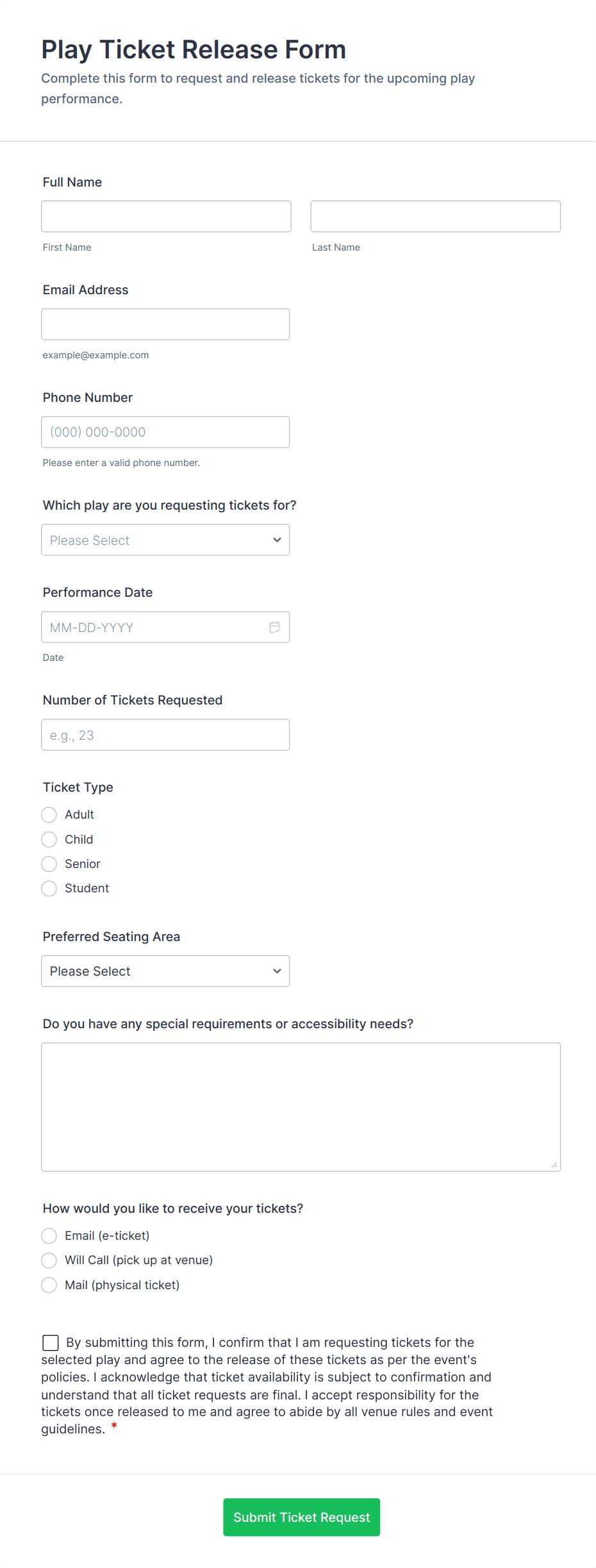Viewport: 596px width, 1568px height.
Task: Focus the First Name field
Action: (166, 216)
